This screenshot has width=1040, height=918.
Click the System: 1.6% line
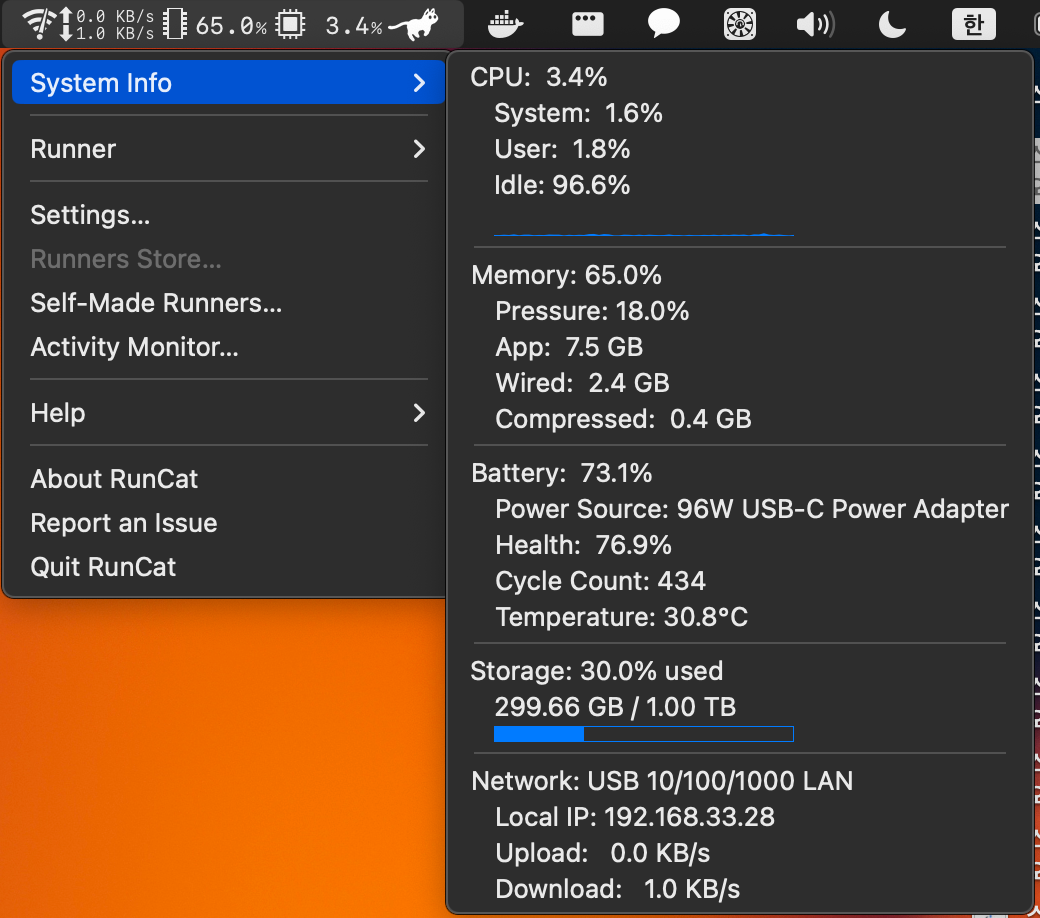(x=578, y=113)
